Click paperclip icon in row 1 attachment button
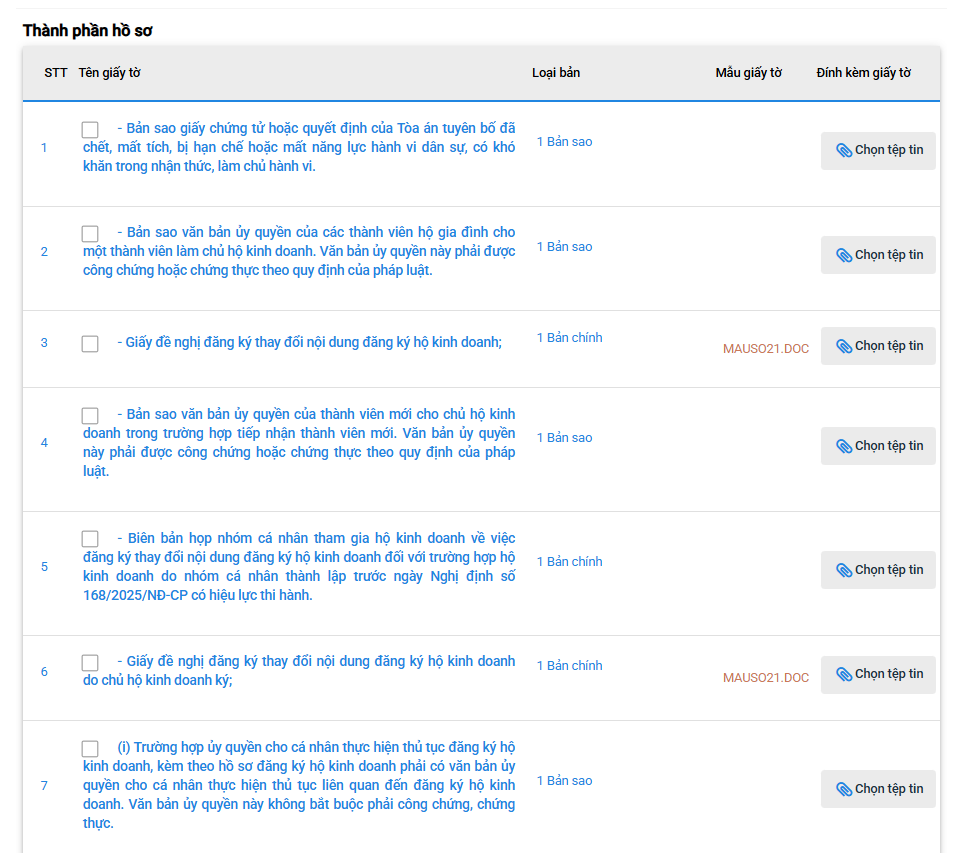956x853 pixels. point(844,150)
